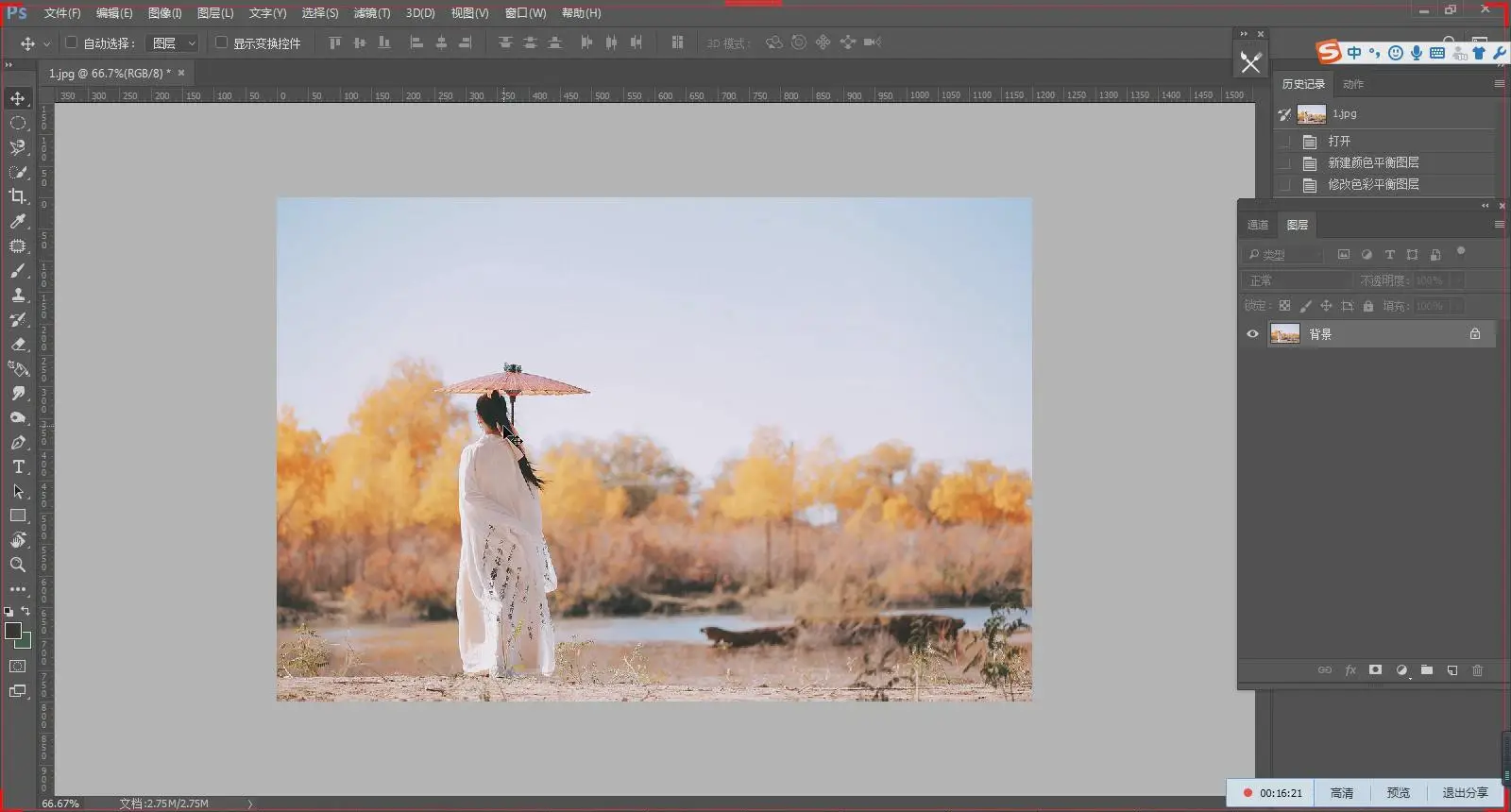Click the delete layer trash icon
The image size is (1511, 812).
pyautogui.click(x=1477, y=670)
